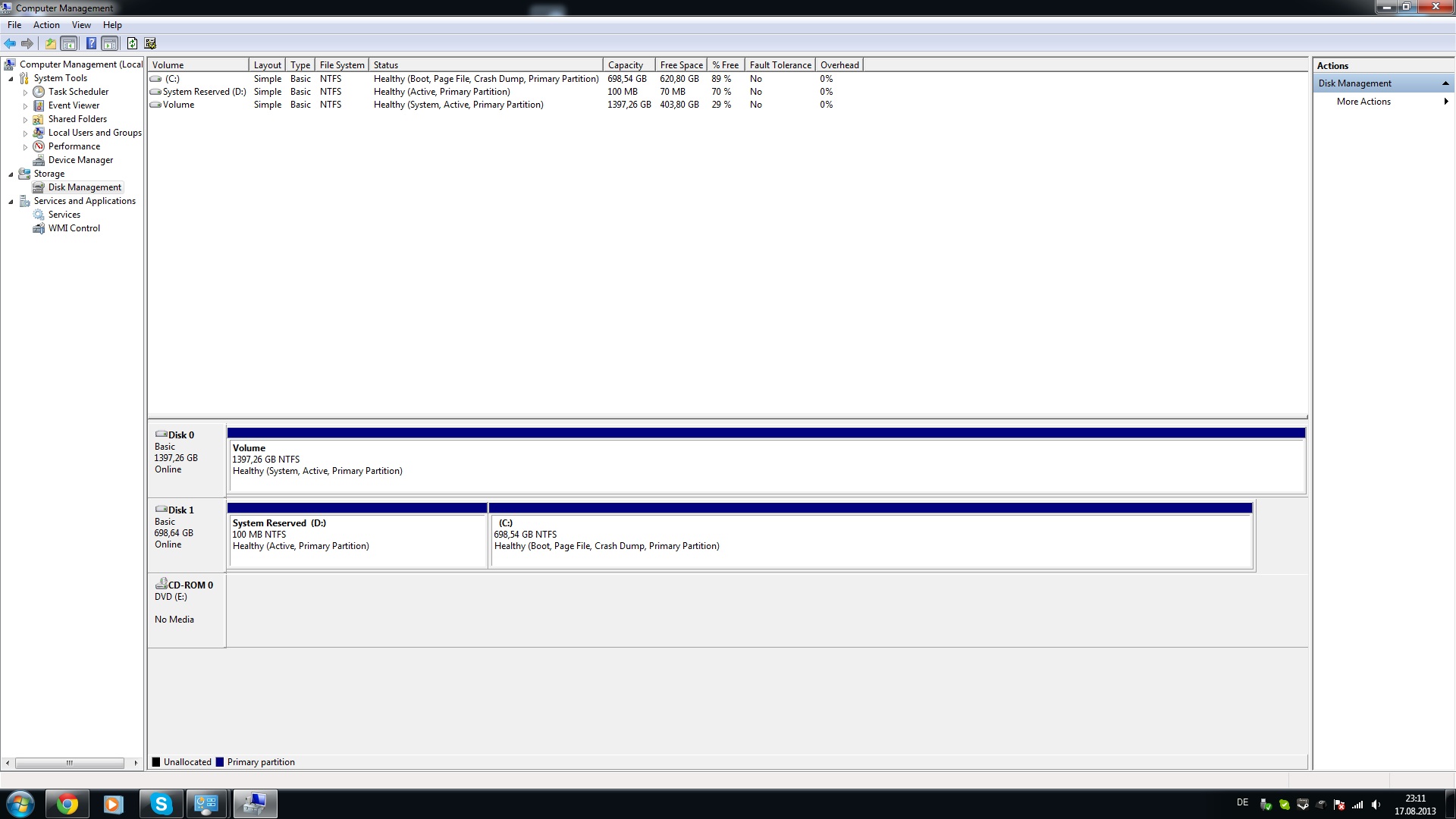Open Skype from the taskbar
Image resolution: width=1456 pixels, height=819 pixels.
pos(161,804)
